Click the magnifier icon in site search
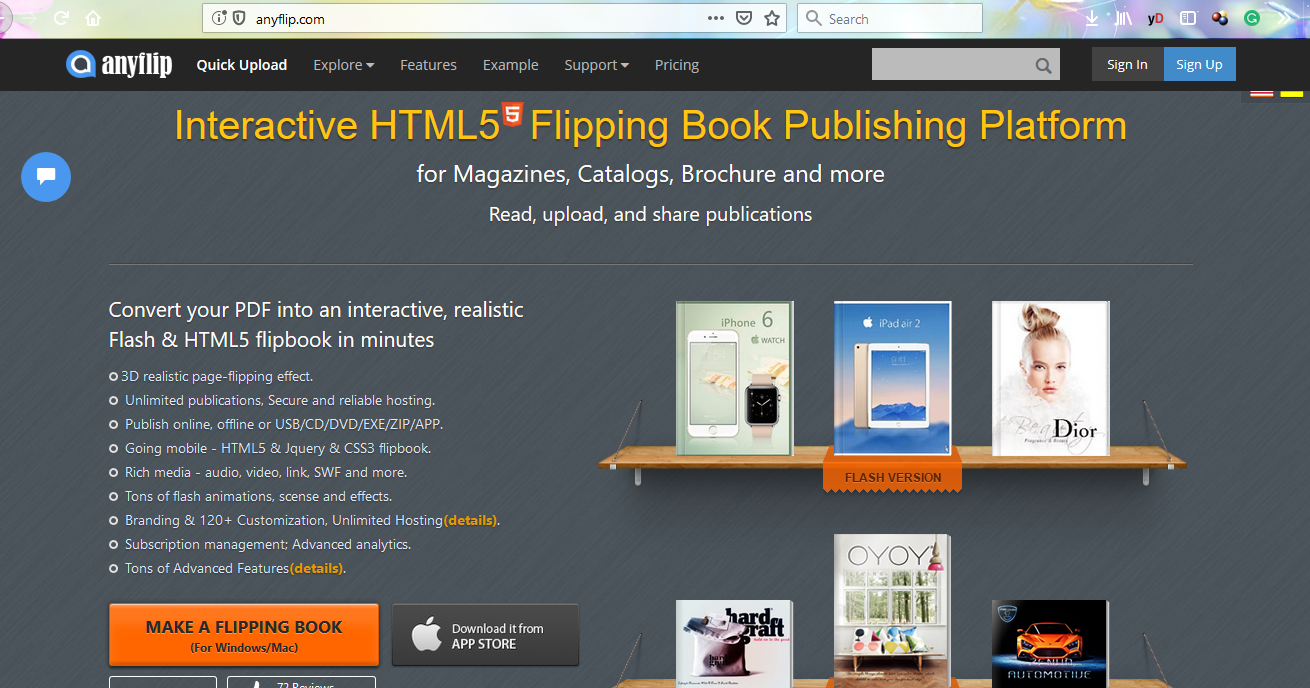1310x688 pixels. [x=1043, y=66]
